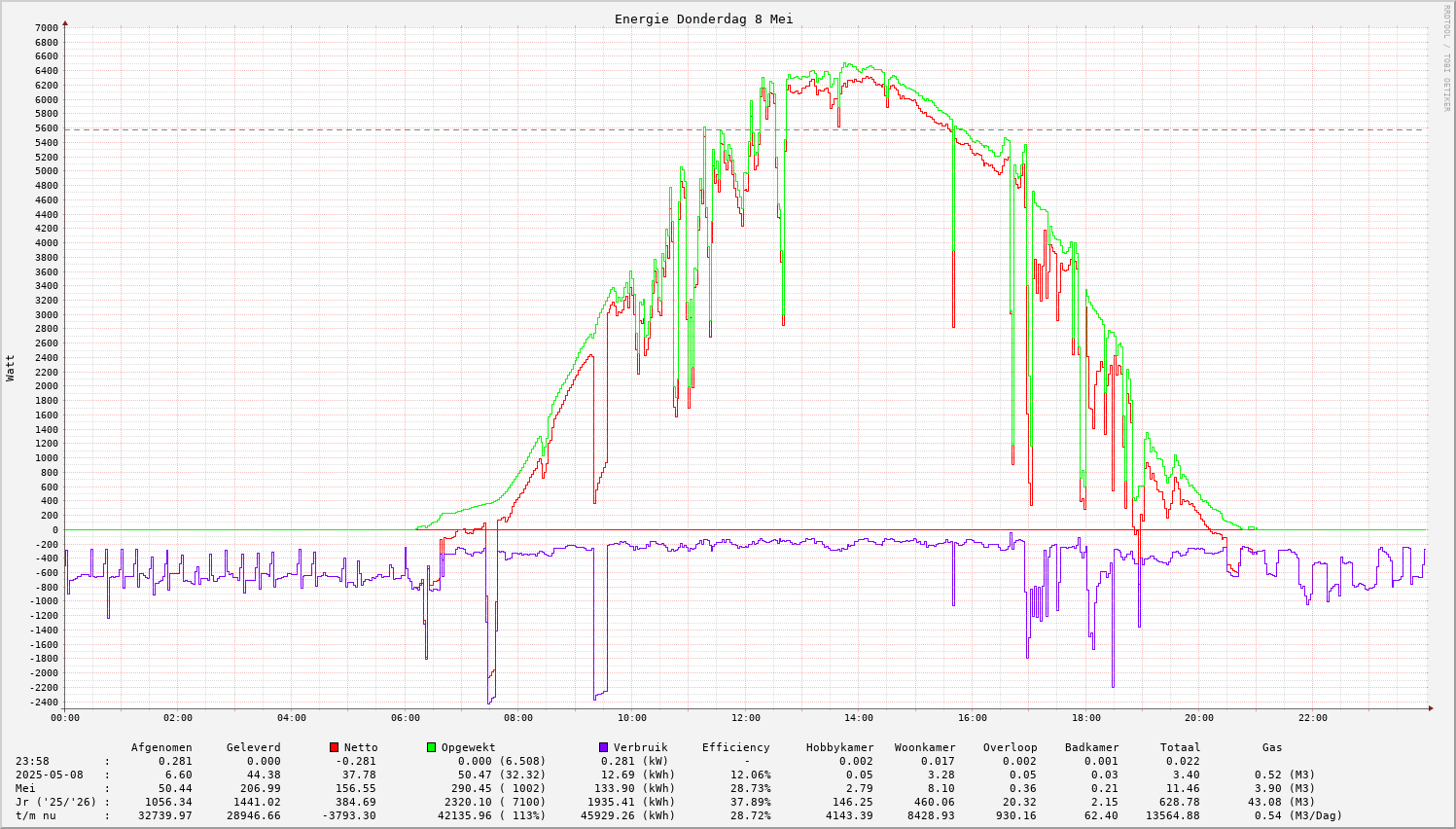Image resolution: width=1456 pixels, height=829 pixels.
Task: Select the Afgenomen column header
Action: [x=161, y=747]
